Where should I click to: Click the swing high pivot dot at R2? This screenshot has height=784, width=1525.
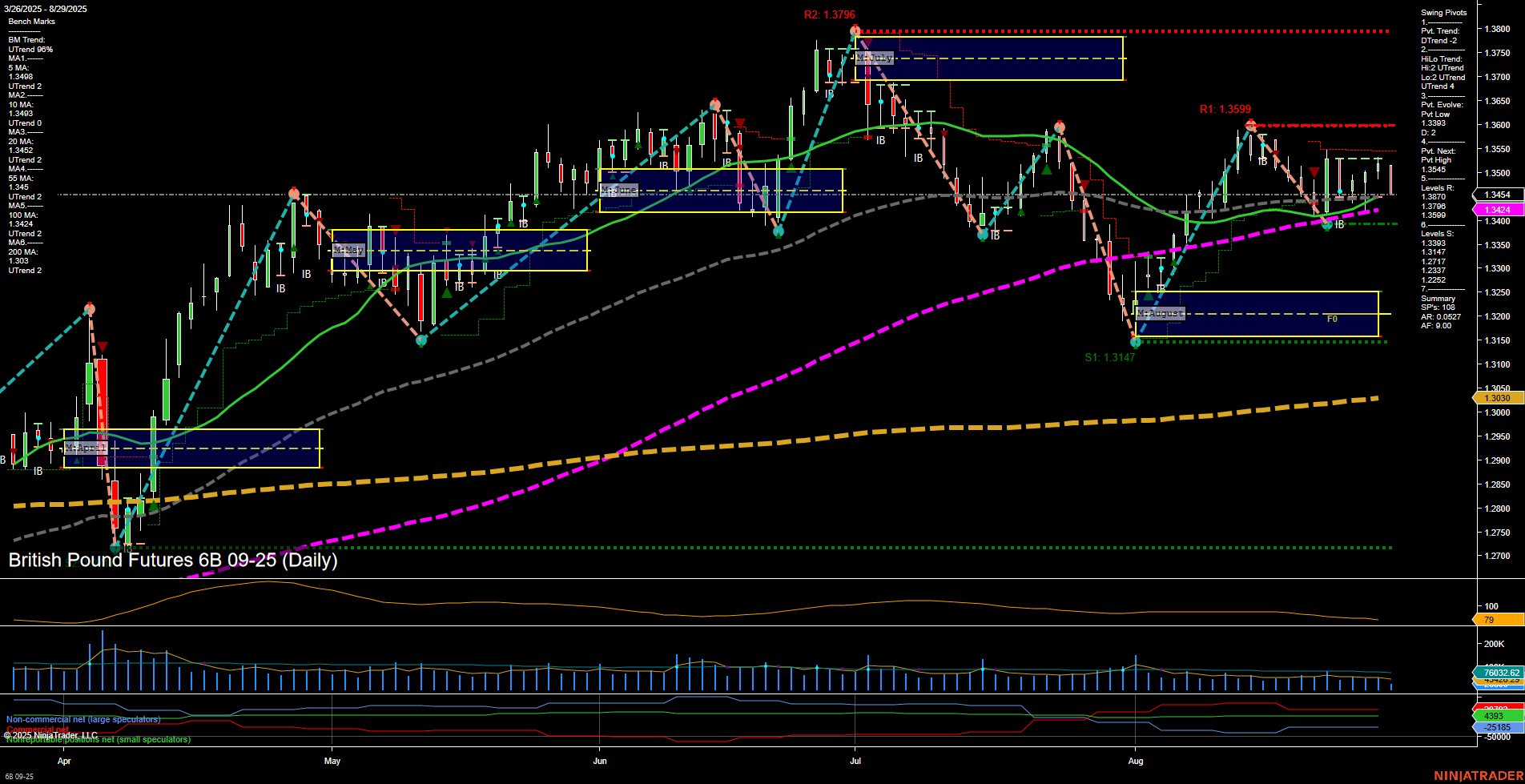tap(855, 31)
